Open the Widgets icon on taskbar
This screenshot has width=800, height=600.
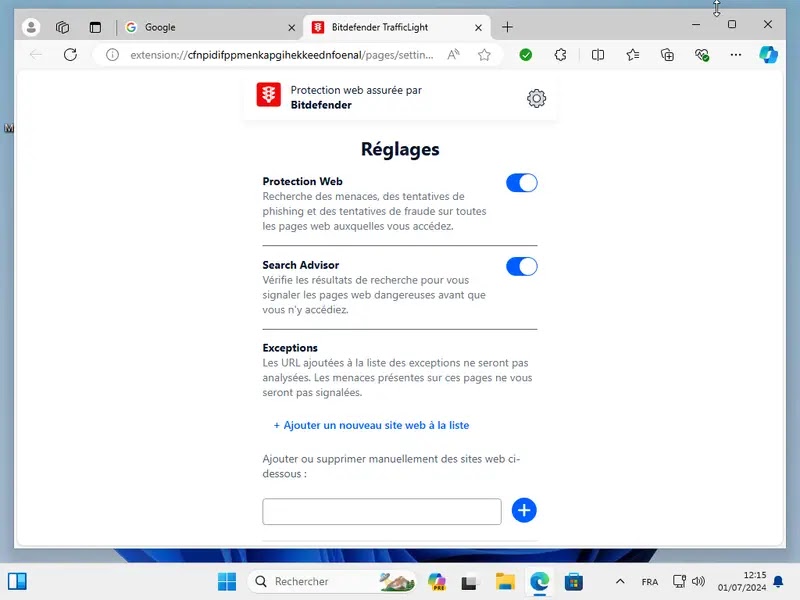17,581
